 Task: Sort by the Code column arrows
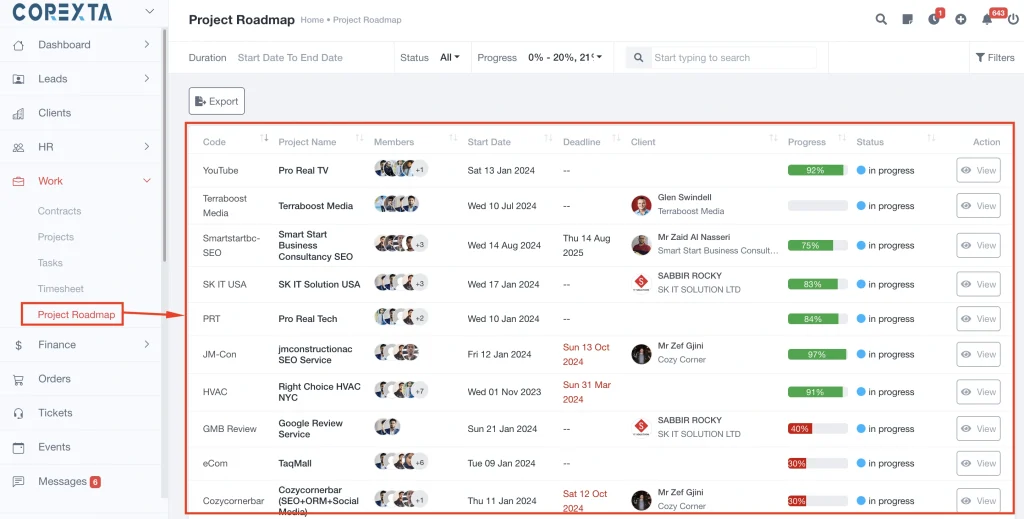coord(264,138)
